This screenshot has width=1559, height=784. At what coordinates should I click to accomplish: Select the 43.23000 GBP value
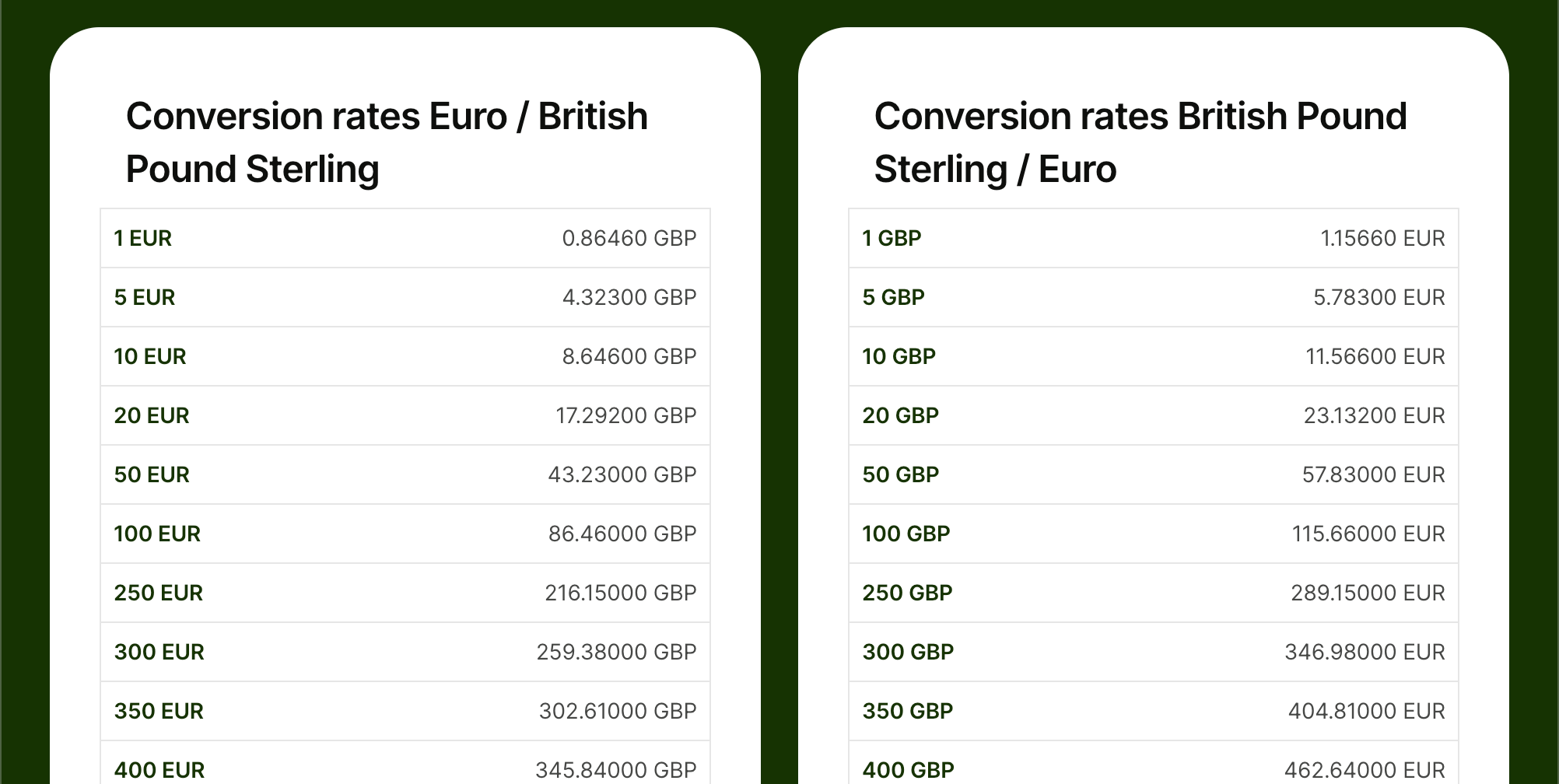click(622, 474)
